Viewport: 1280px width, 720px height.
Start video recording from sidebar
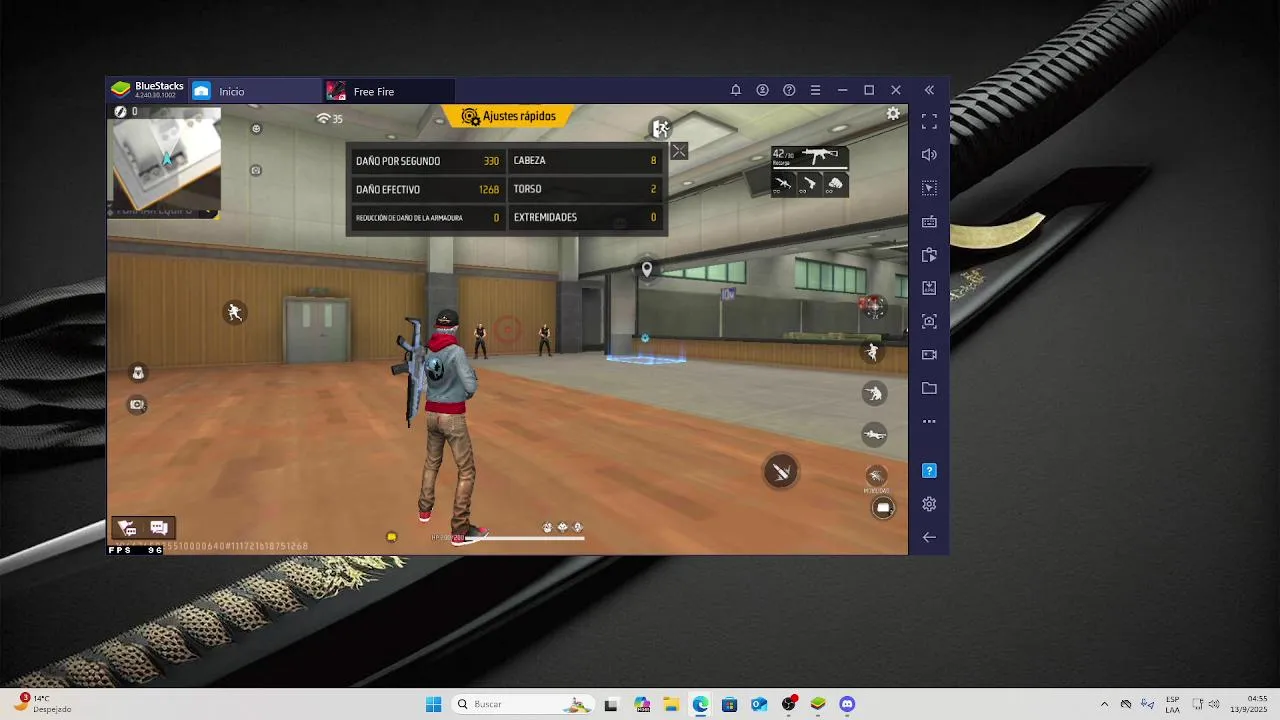coord(929,354)
